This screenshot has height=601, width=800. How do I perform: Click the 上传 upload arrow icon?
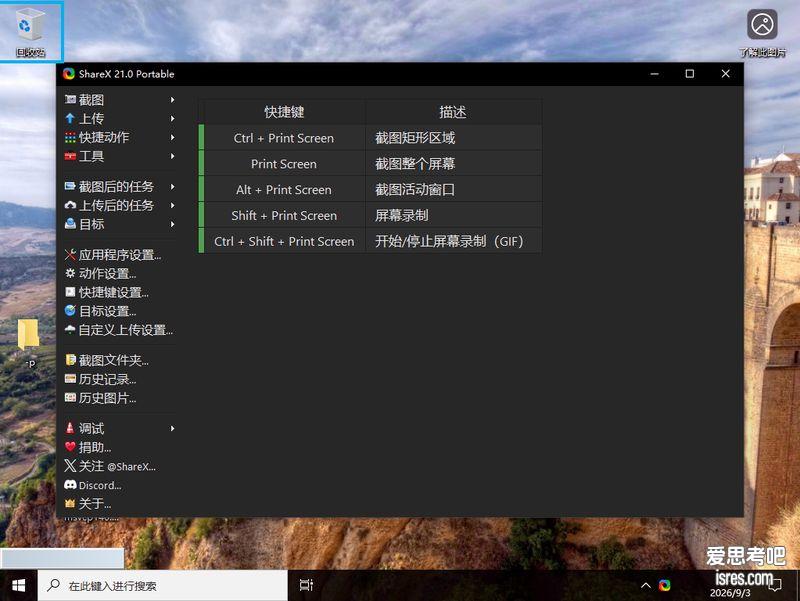(70, 118)
